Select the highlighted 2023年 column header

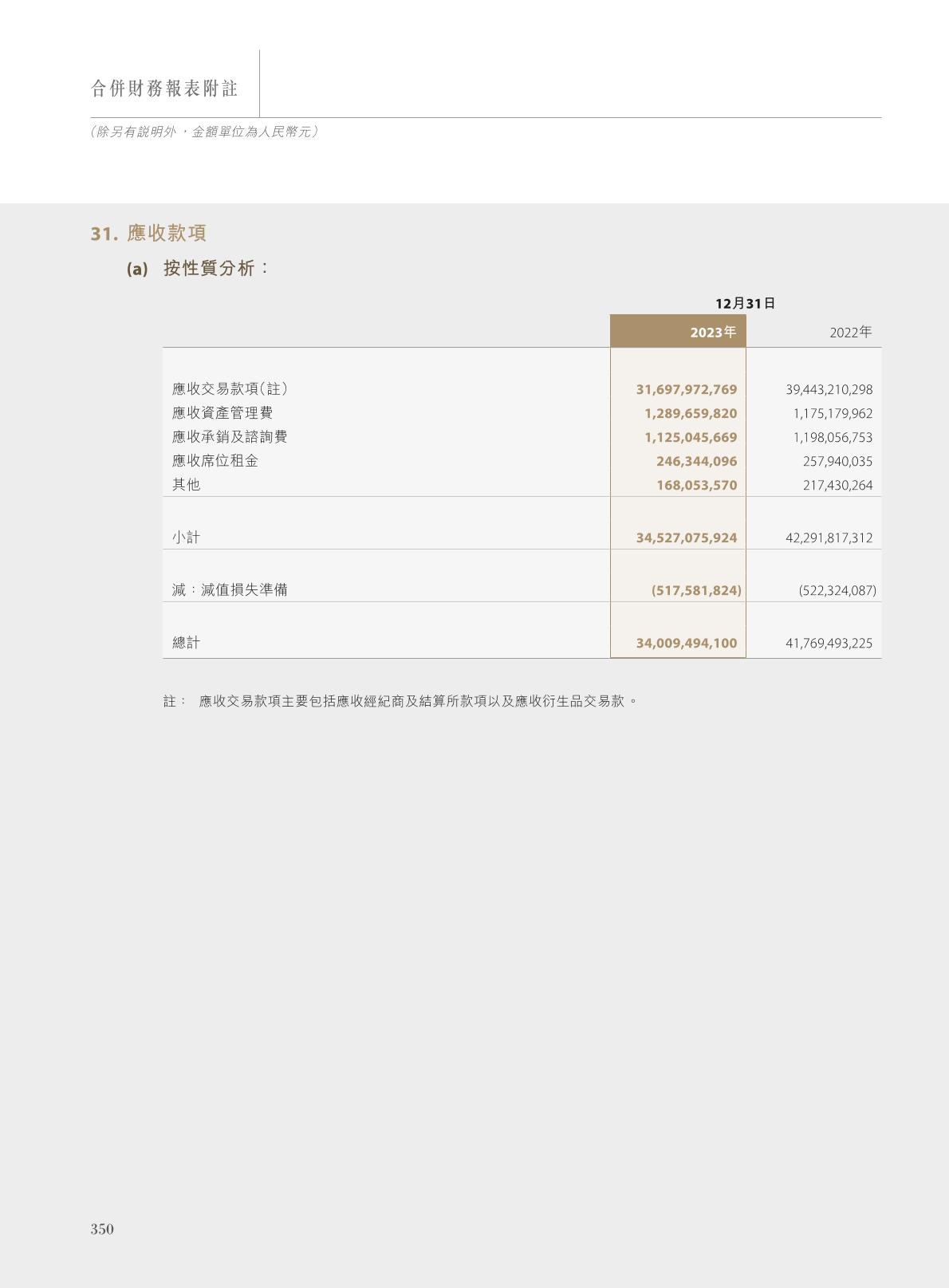coord(712,332)
